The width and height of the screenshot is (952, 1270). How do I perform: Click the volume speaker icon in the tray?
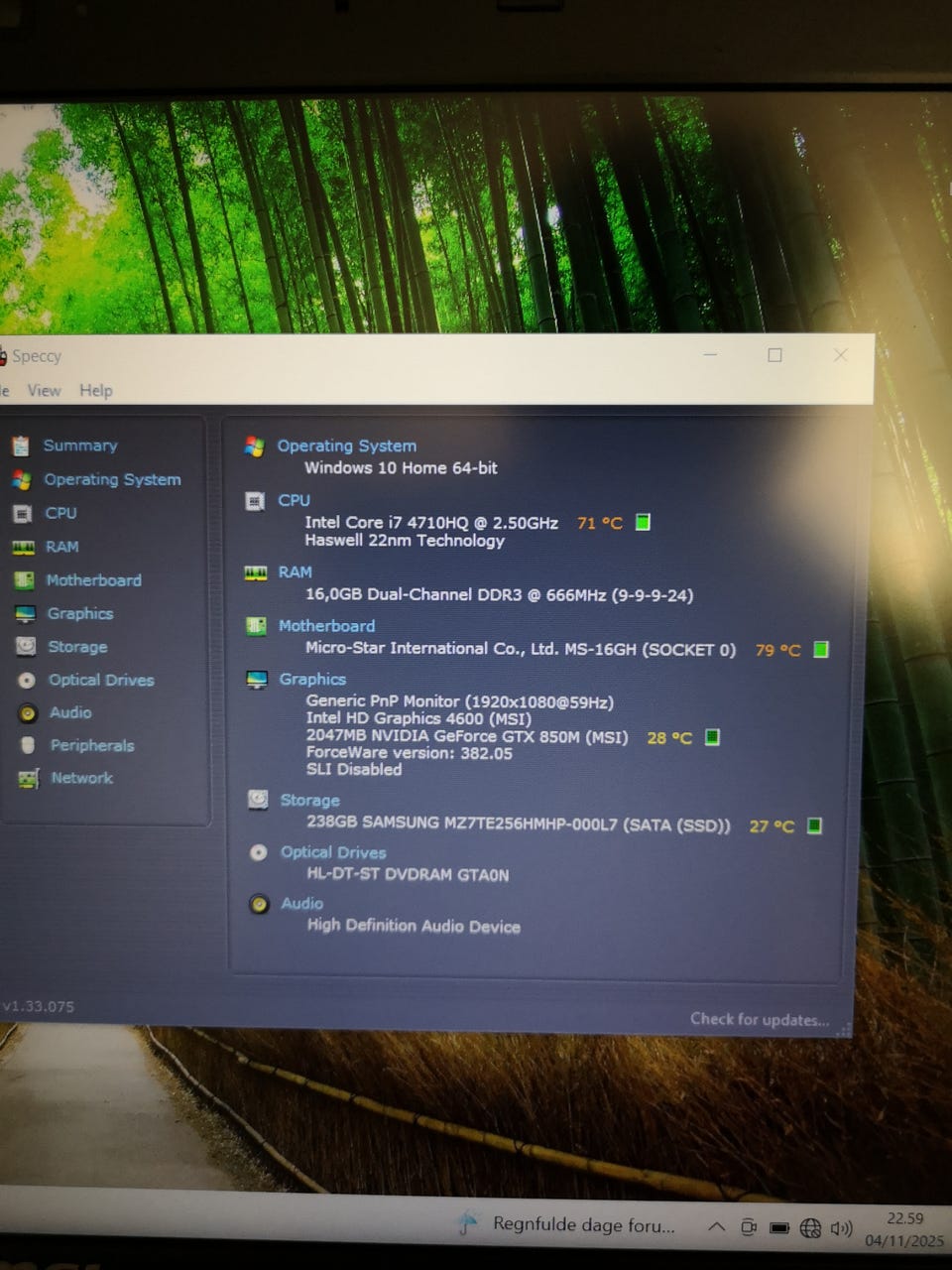click(x=842, y=1228)
